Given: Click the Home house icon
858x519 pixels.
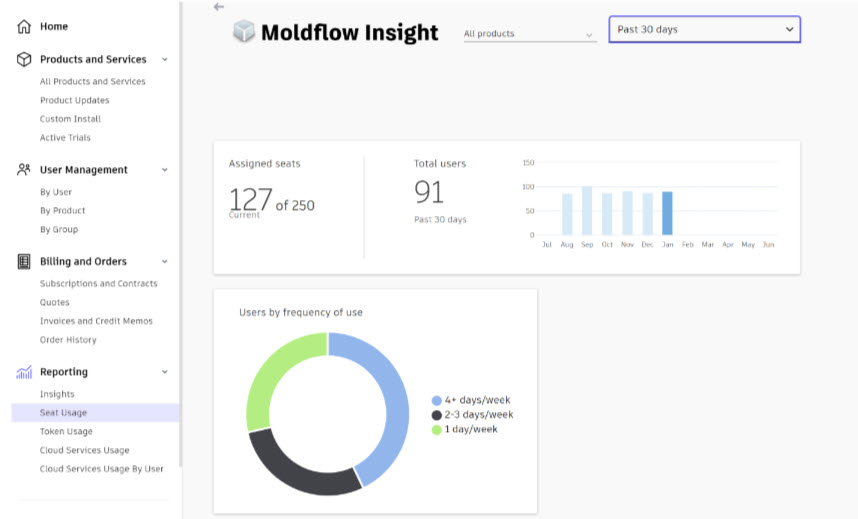Looking at the screenshot, I should (24, 26).
